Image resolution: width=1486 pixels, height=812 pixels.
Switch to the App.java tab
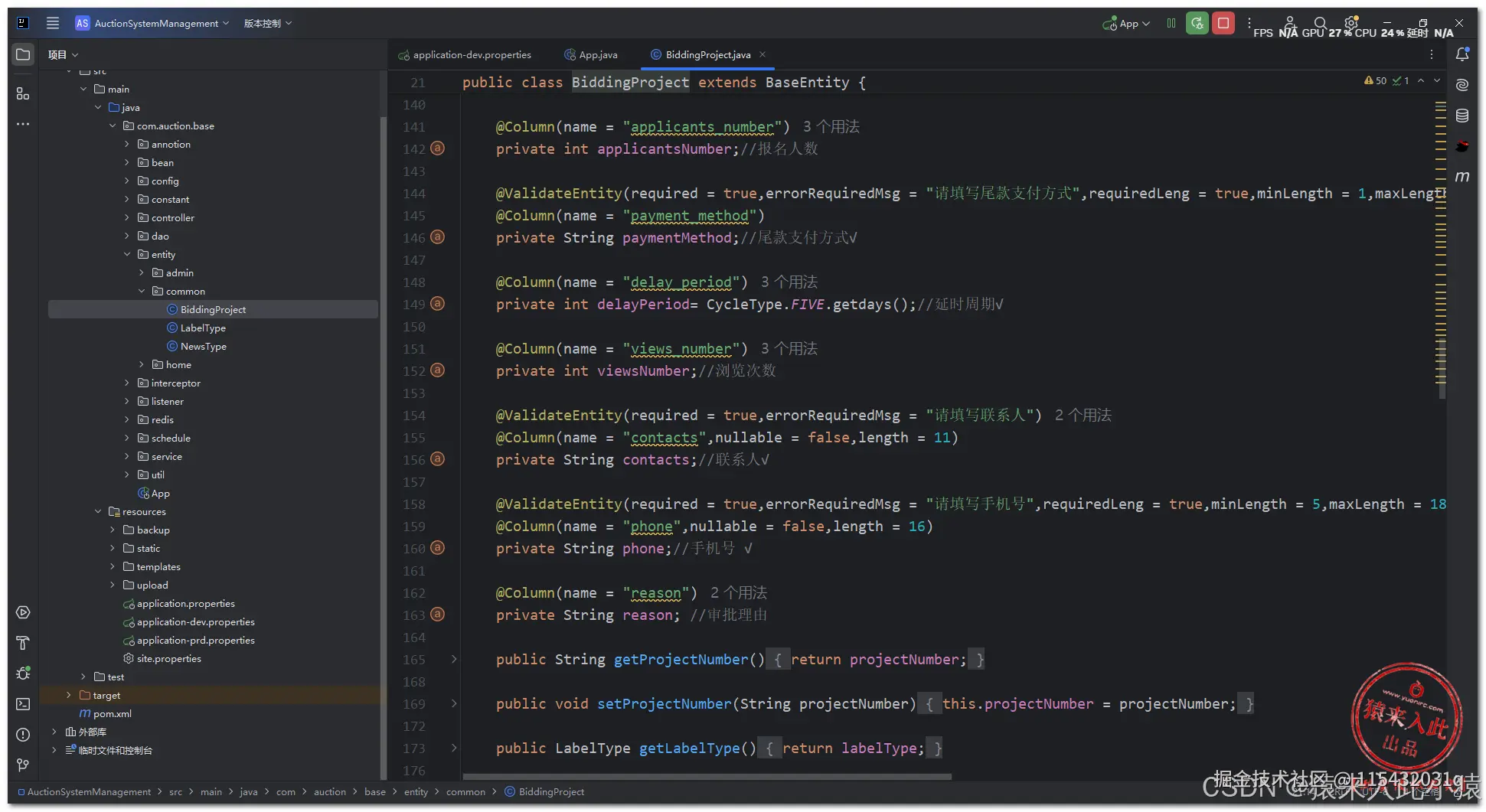click(x=591, y=54)
